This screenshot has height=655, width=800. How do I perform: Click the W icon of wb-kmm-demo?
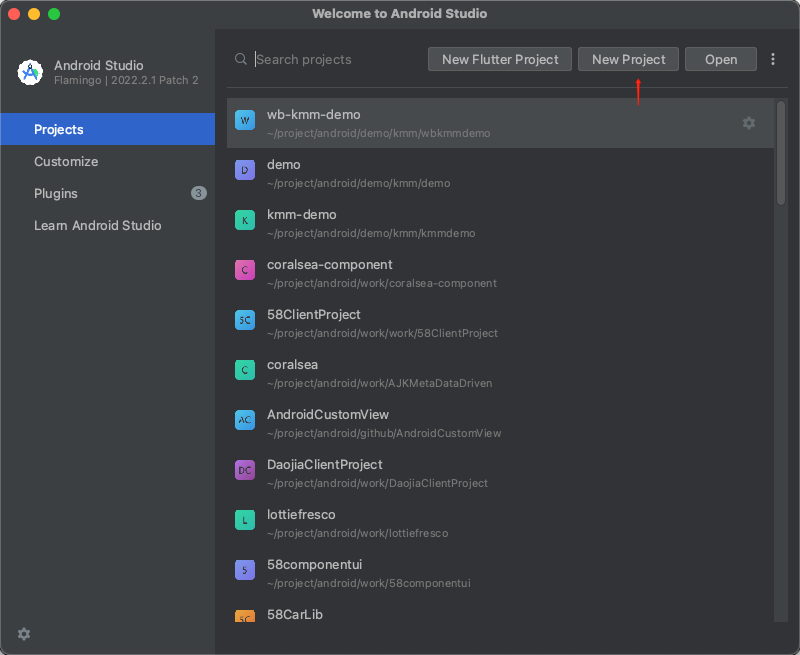click(x=245, y=120)
